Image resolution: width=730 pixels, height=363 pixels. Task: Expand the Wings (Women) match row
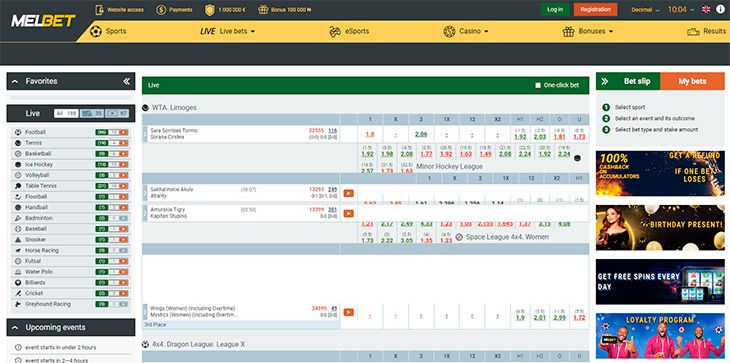145,311
